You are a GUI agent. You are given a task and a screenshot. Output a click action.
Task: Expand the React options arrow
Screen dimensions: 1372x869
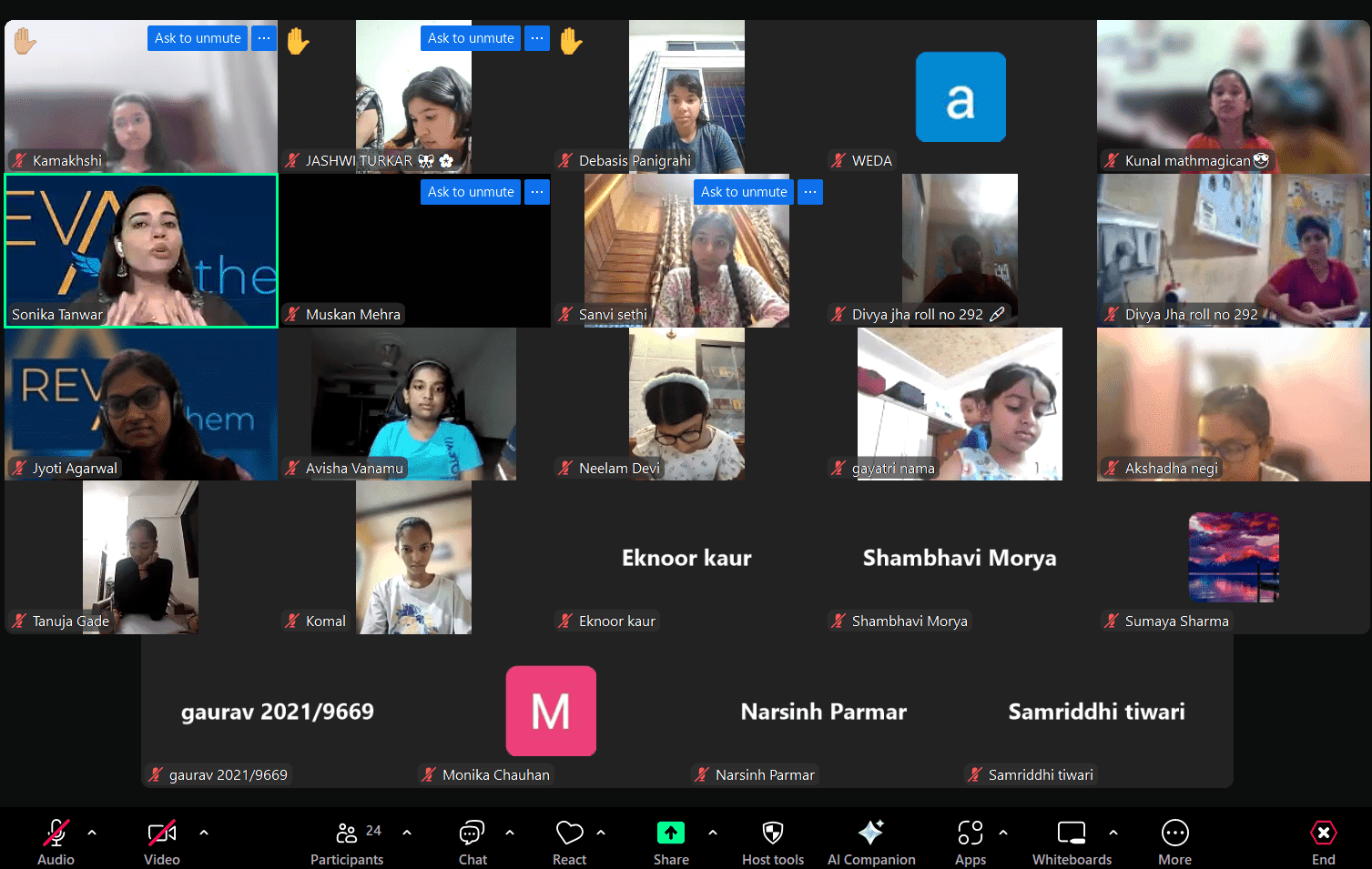click(601, 832)
